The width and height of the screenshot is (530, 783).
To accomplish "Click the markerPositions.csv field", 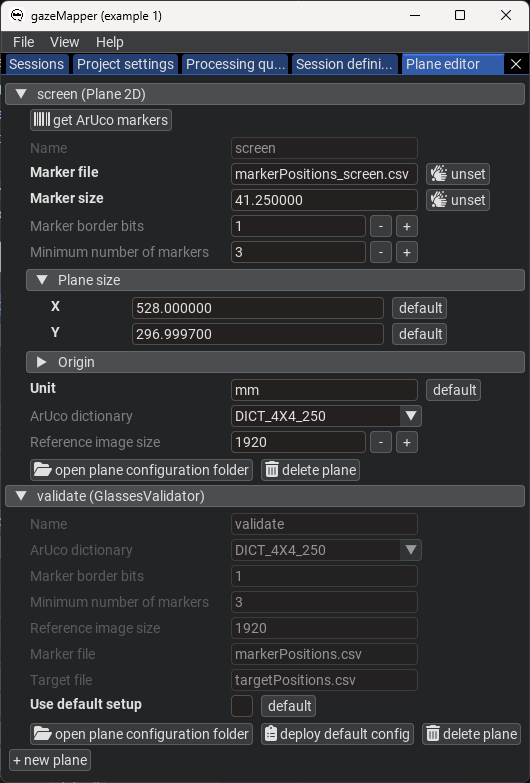I will [324, 654].
